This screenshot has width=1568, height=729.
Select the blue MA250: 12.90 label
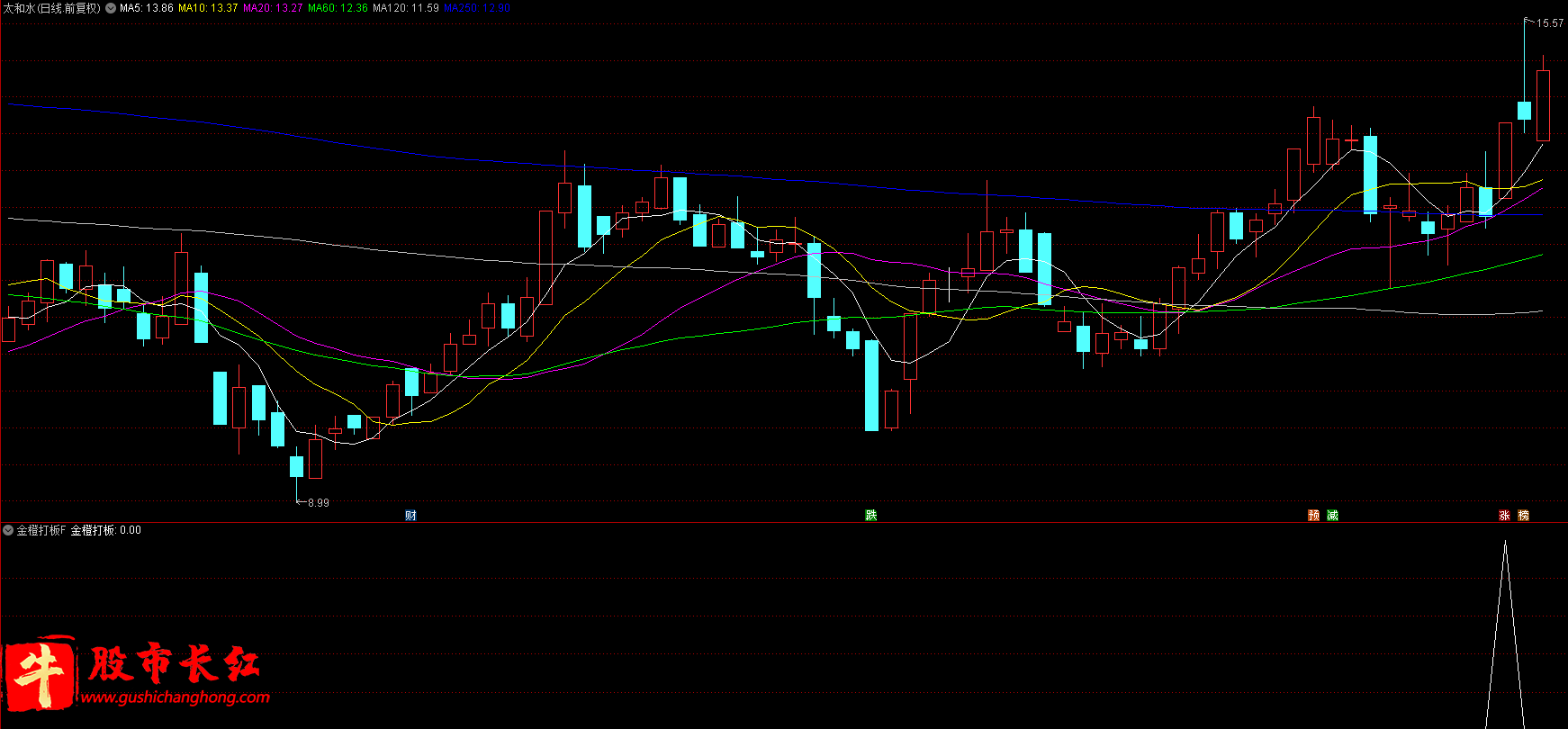(477, 8)
